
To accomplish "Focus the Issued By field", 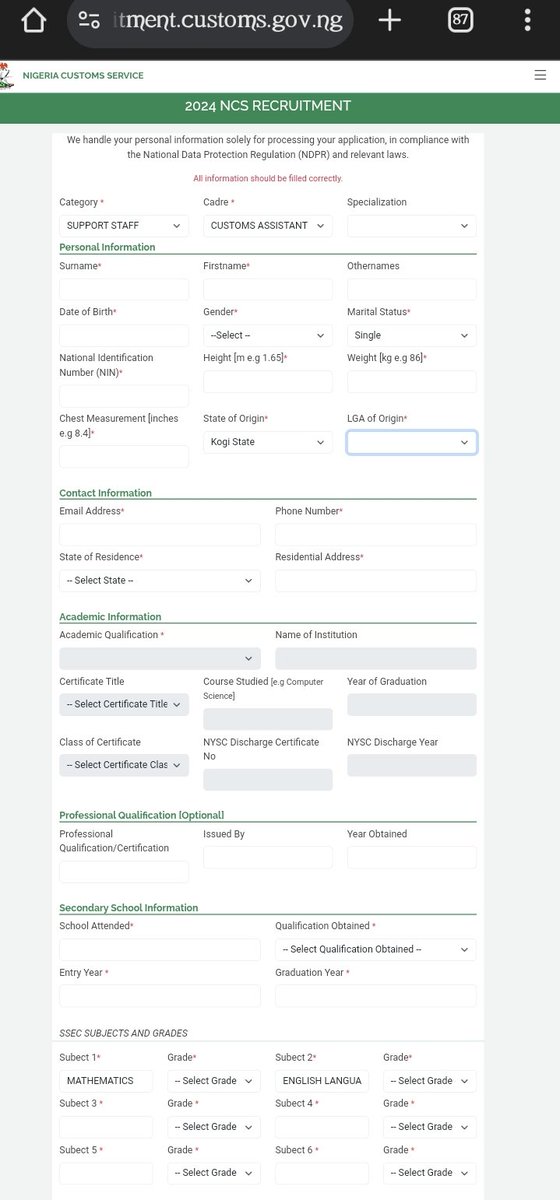I will (x=268, y=857).
